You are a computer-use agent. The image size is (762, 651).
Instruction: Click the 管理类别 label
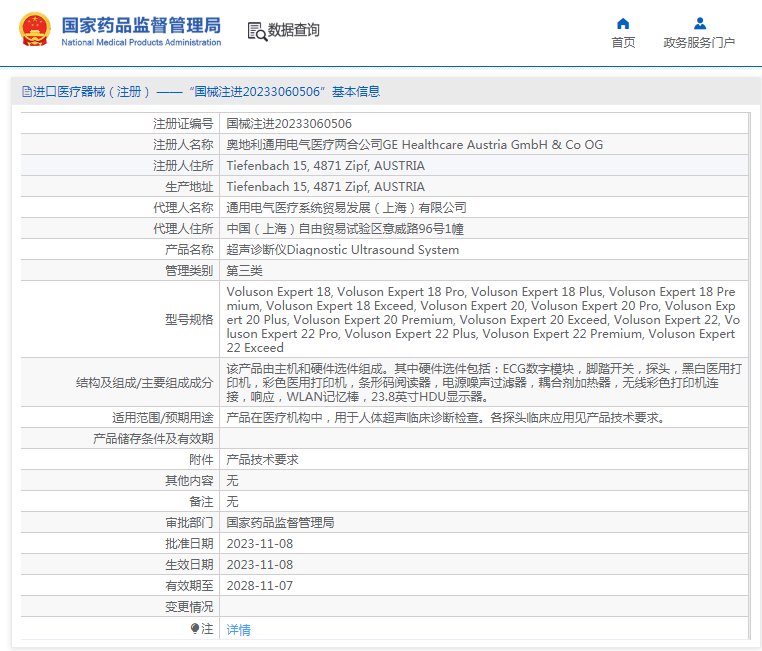pos(189,271)
